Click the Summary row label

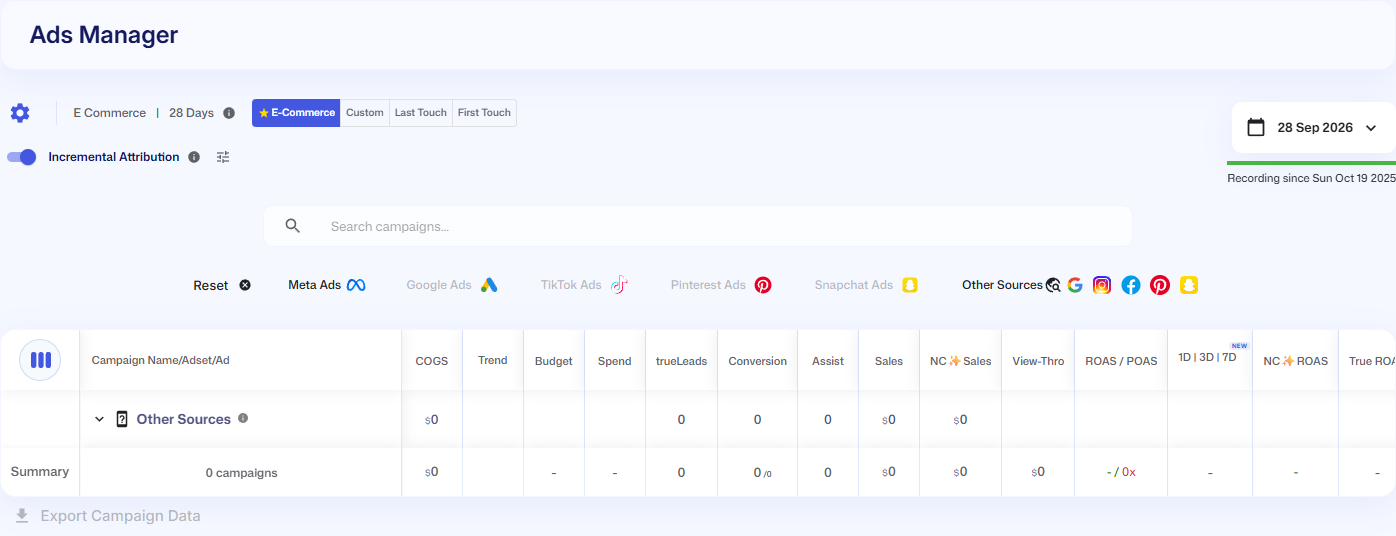point(40,472)
